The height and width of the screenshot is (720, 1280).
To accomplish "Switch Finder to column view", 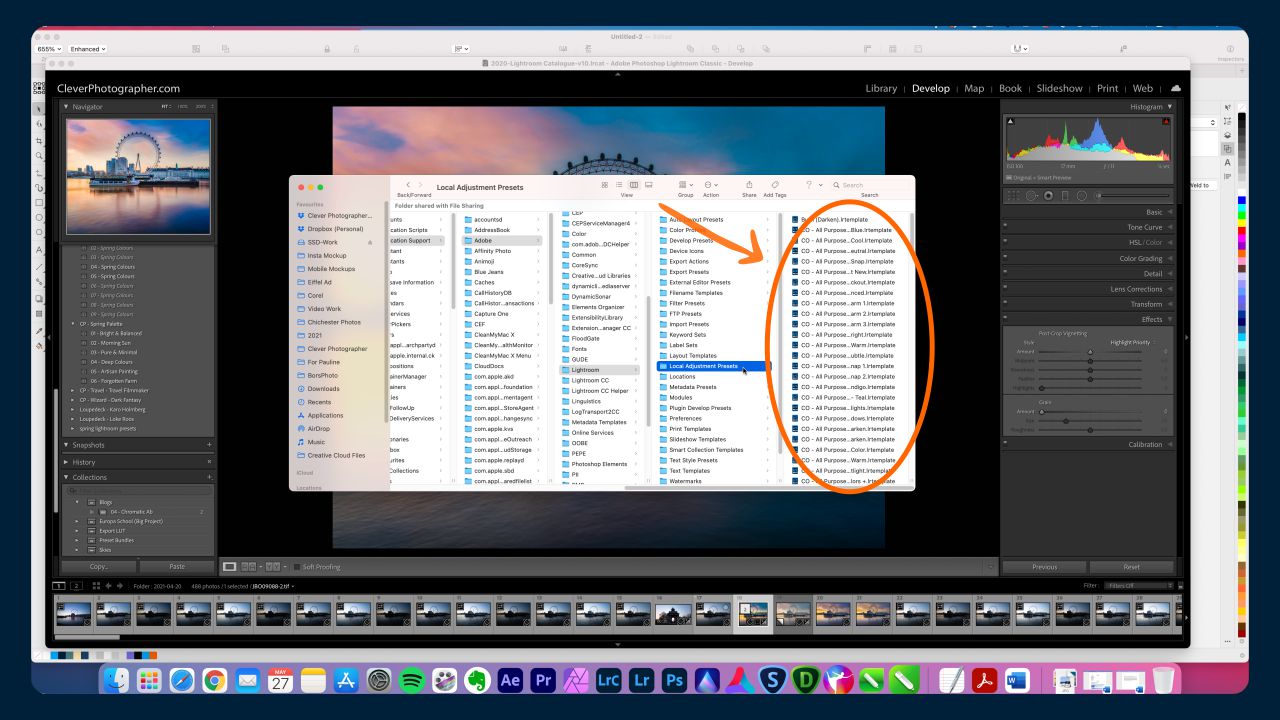I will tap(633, 185).
